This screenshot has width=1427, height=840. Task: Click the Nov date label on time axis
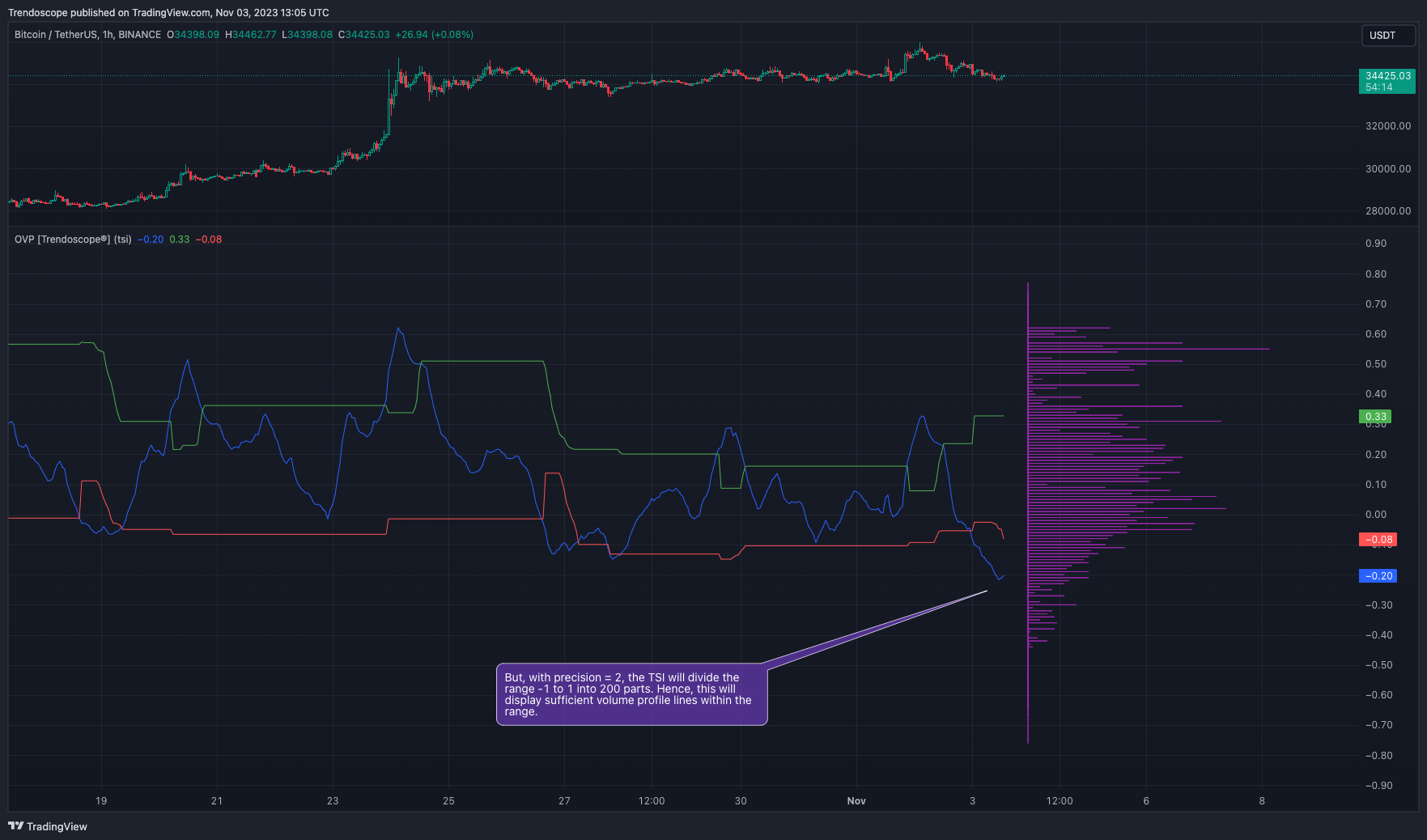[x=856, y=801]
